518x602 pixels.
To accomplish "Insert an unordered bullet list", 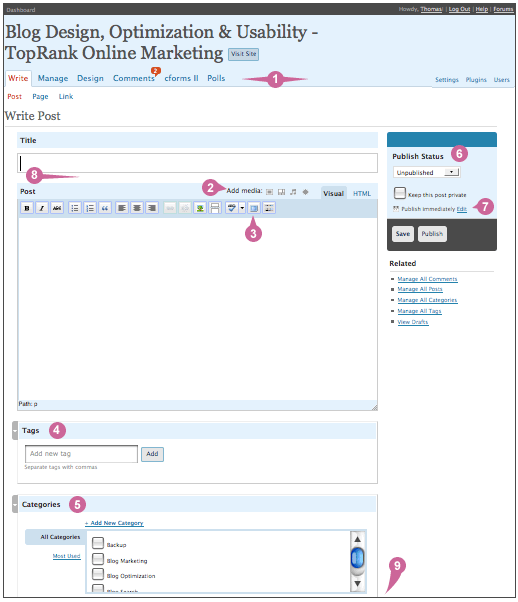I will pyautogui.click(x=75, y=208).
